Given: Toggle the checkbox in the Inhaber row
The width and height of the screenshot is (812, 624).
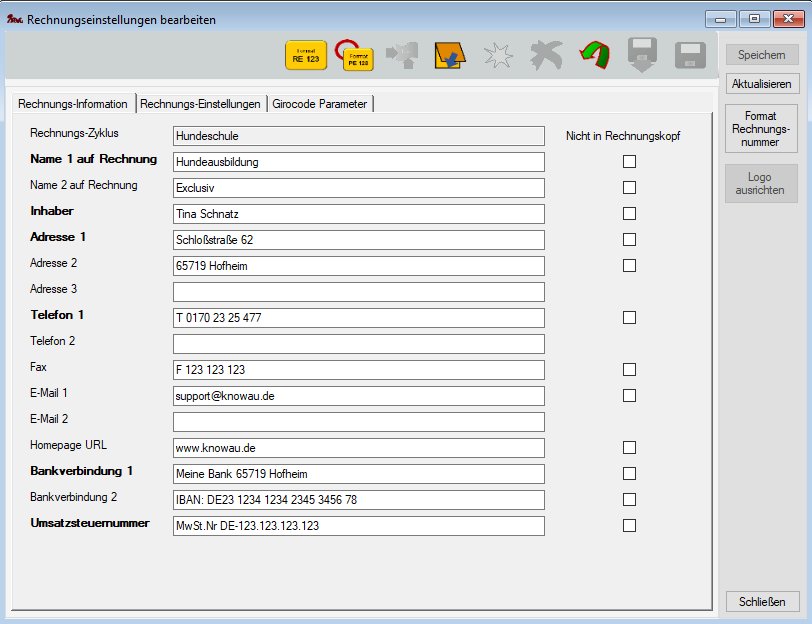Looking at the screenshot, I should pos(629,213).
